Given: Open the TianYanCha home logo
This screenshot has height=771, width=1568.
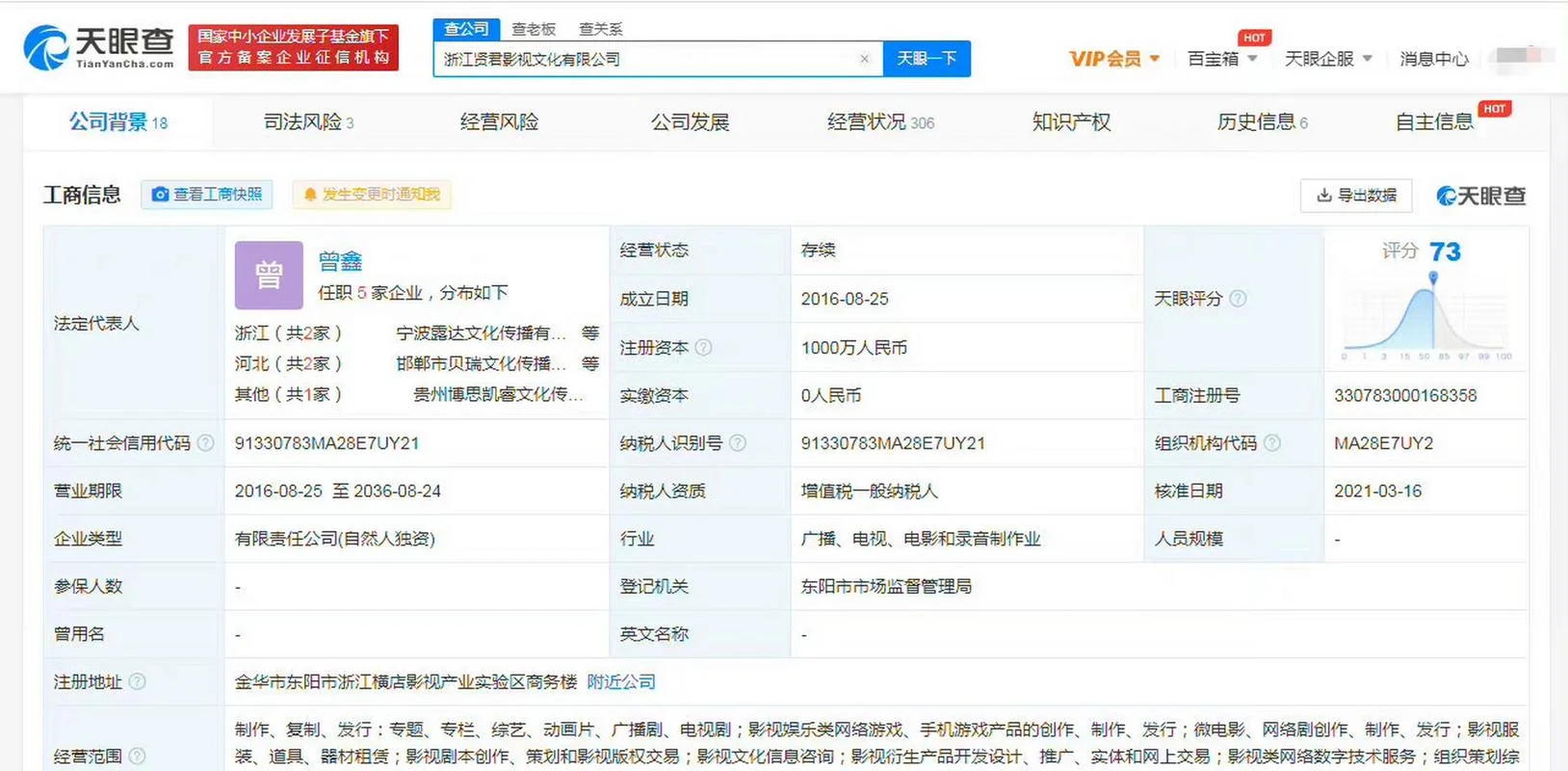Looking at the screenshot, I should click(99, 47).
